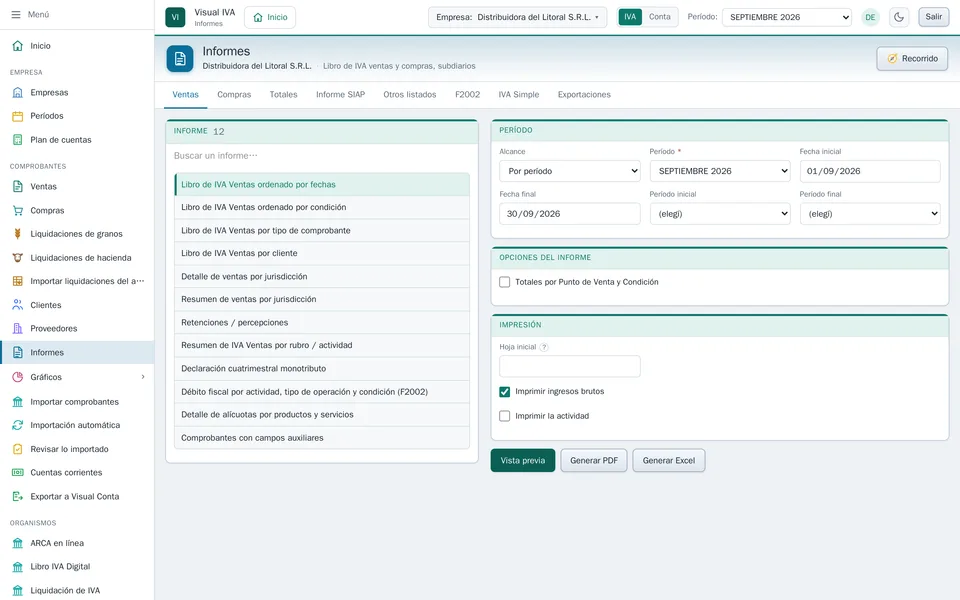This screenshot has height=600, width=960.
Task: Switch to the Compras tab
Action: point(234,95)
